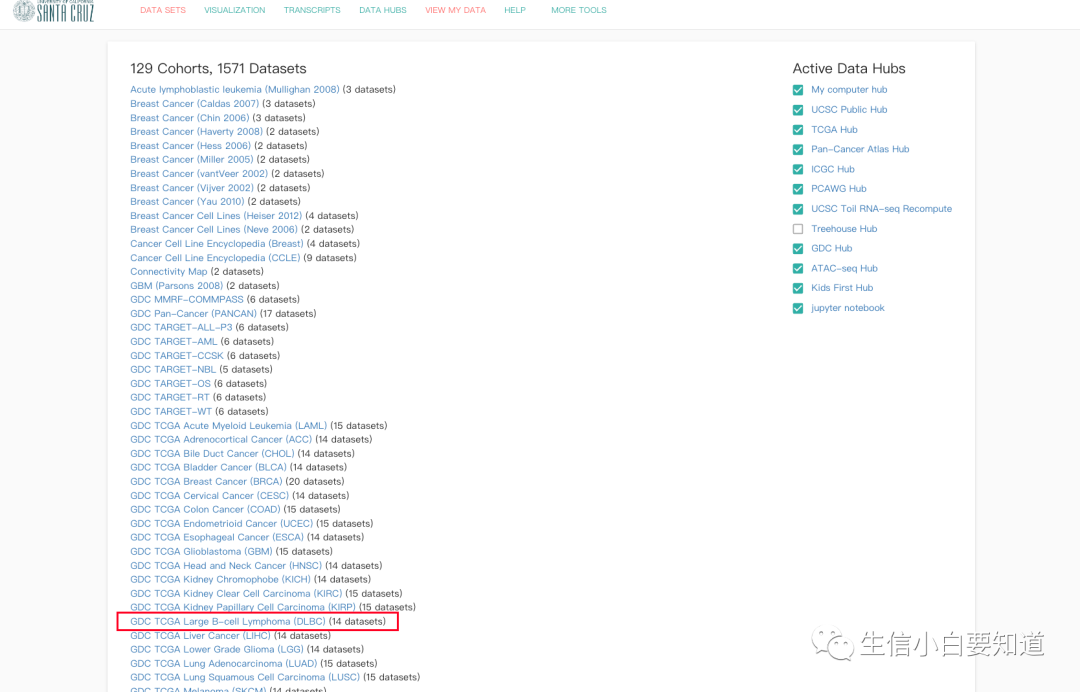Open GDC TARGET-AML cohort
The image size is (1080, 692).
click(174, 342)
